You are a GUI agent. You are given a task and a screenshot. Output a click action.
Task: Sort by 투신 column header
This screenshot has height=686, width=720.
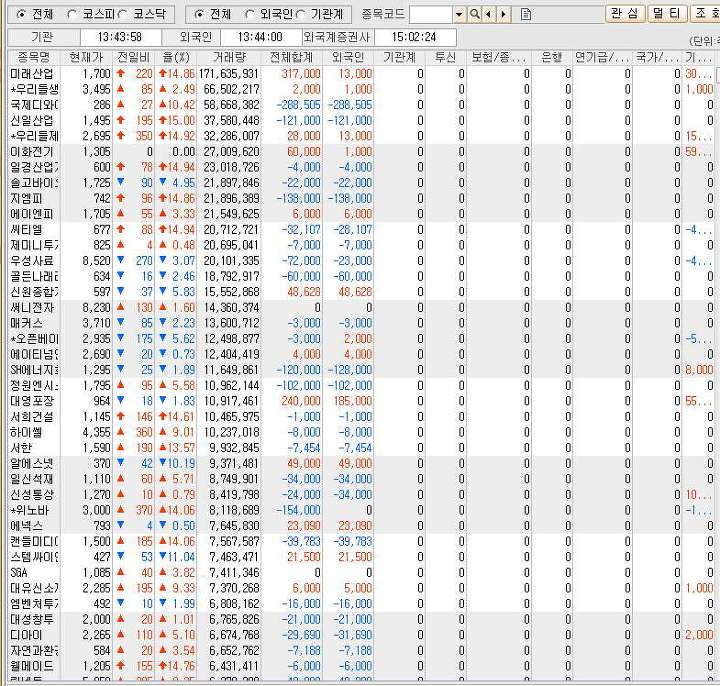[x=445, y=57]
